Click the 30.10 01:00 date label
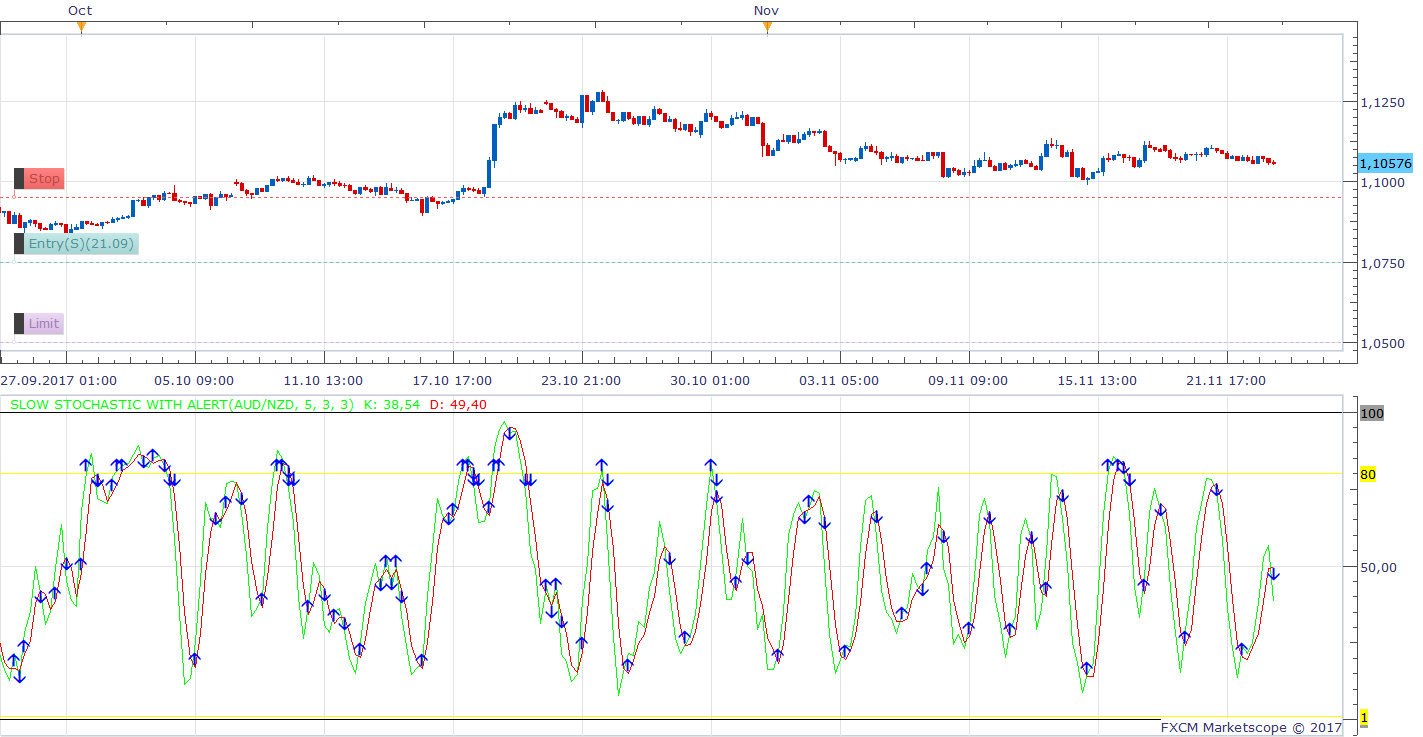 click(x=710, y=381)
